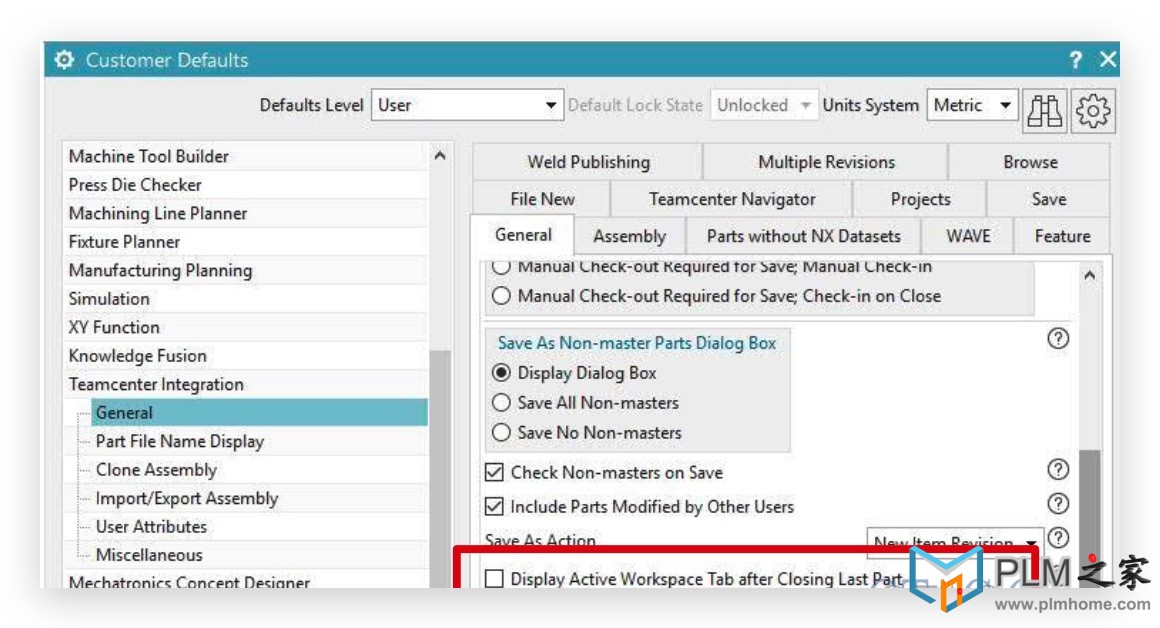Select Machining Line Planner category
Viewport: 1160px width, 628px height.
coord(246,213)
